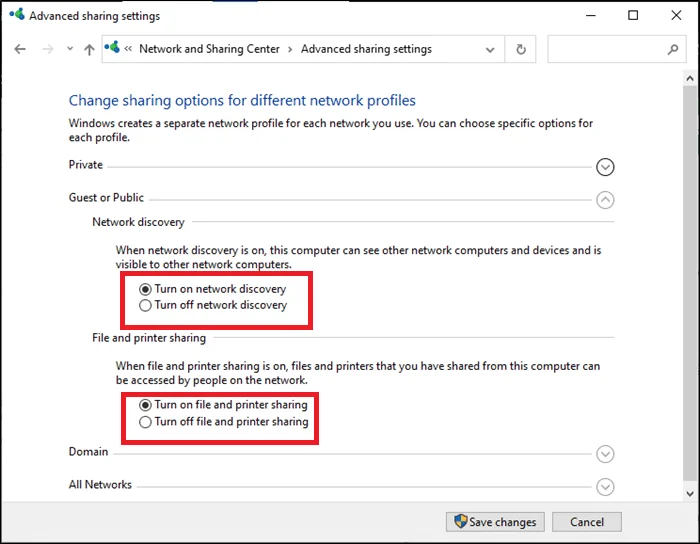This screenshot has width=700, height=544.
Task: Open the recent locations dropdown arrow
Action: coord(70,49)
